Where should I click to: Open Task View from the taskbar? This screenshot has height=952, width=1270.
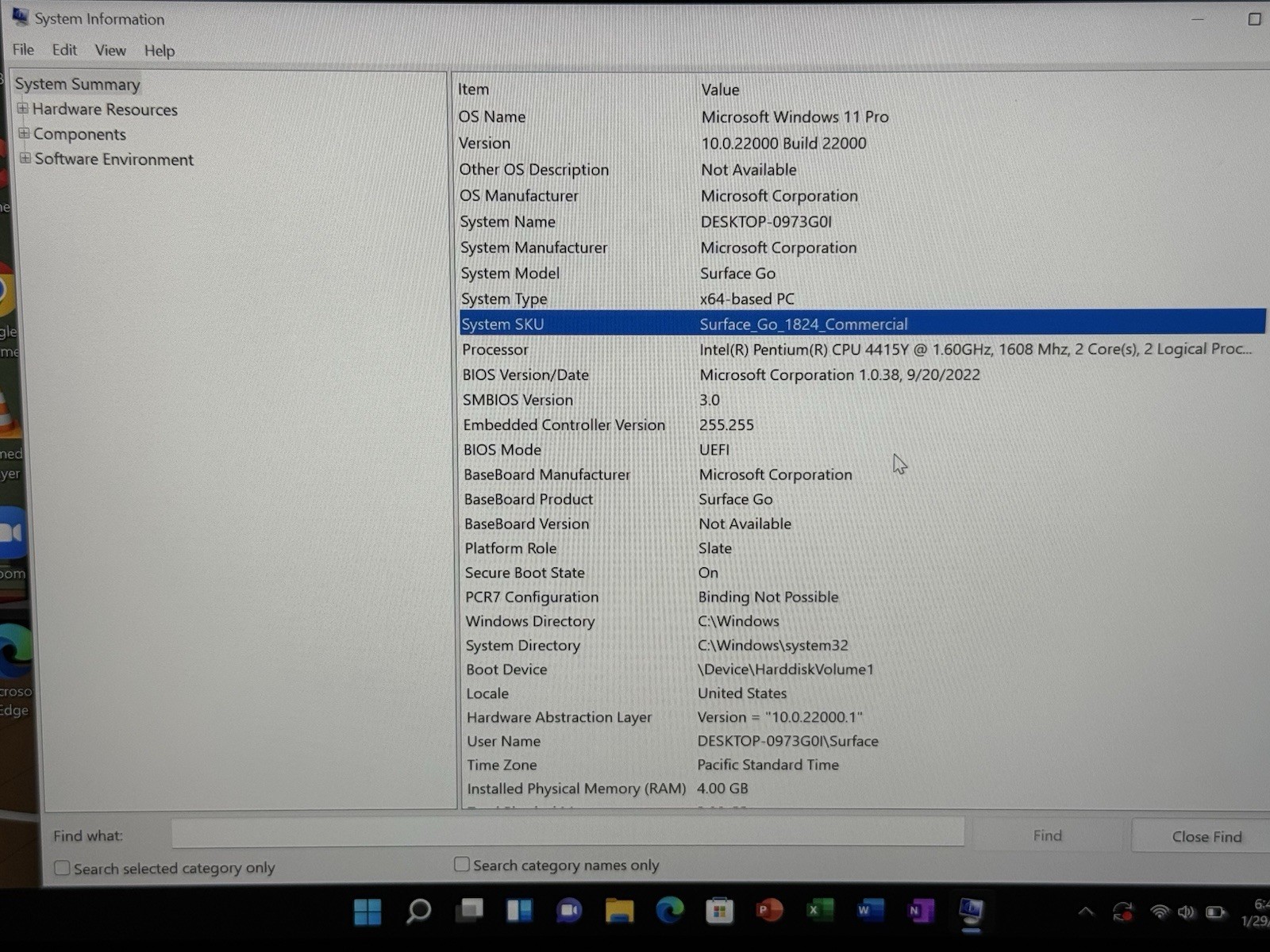click(x=469, y=910)
